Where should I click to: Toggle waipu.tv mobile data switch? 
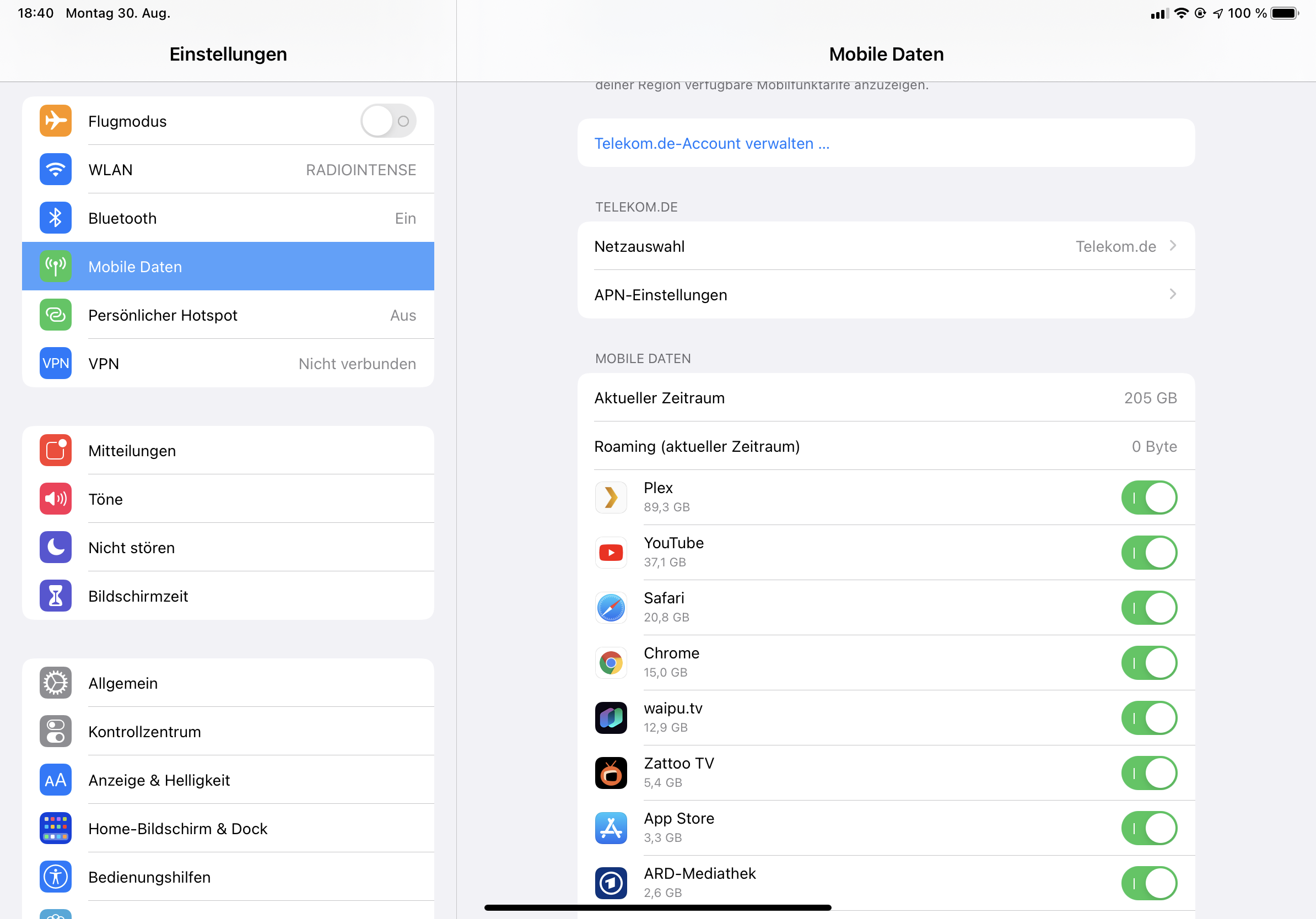click(x=1149, y=718)
